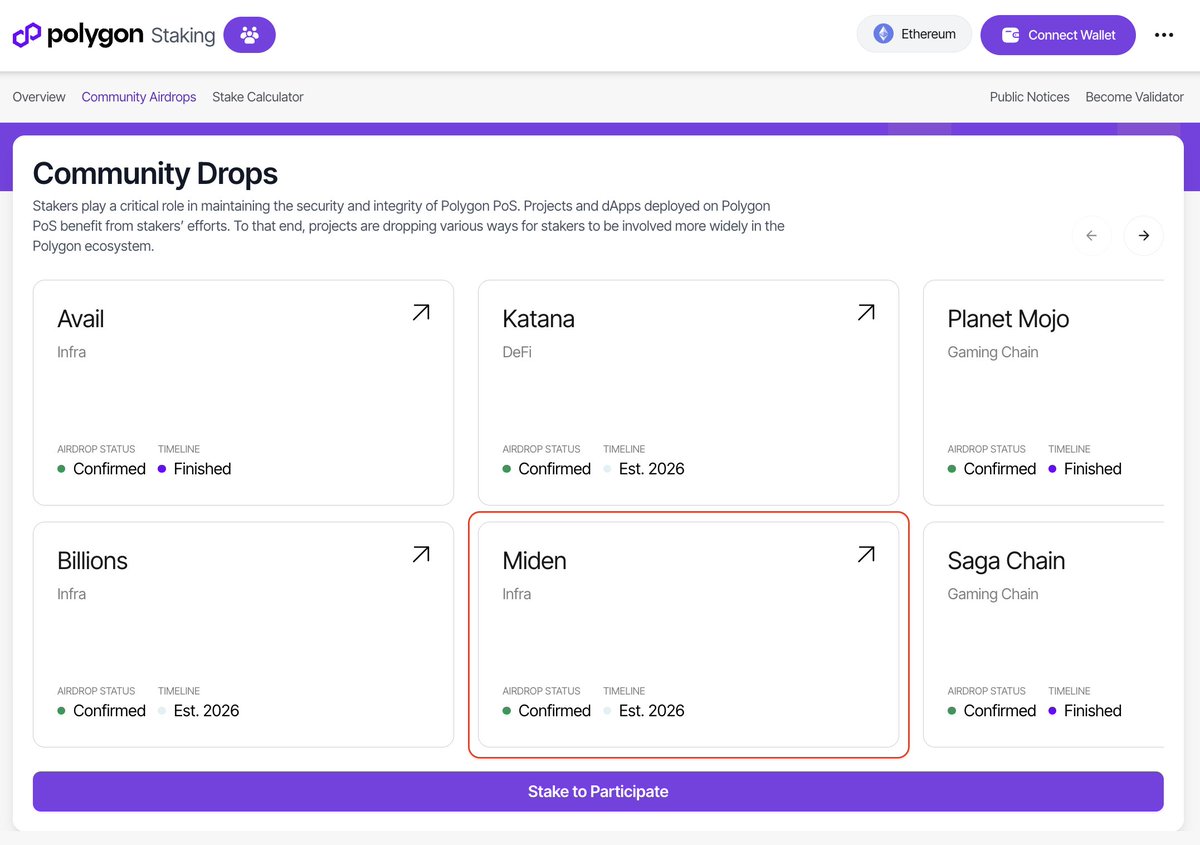Click the Katana card title
The width and height of the screenshot is (1200, 845).
(x=538, y=319)
